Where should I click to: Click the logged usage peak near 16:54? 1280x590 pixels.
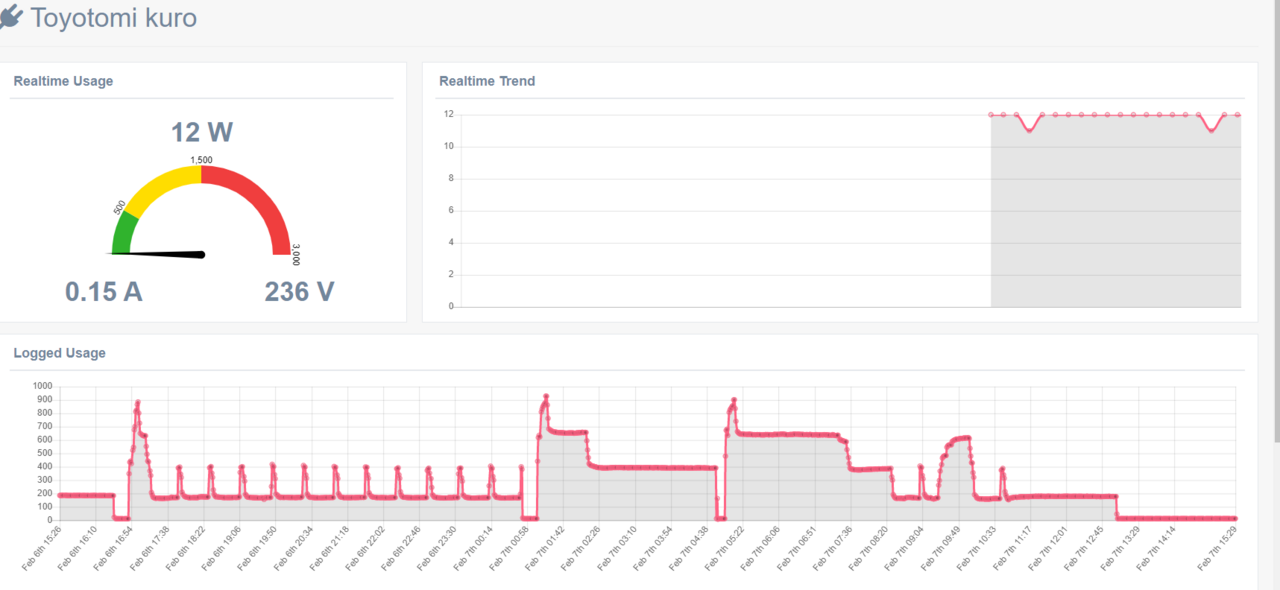coord(137,402)
